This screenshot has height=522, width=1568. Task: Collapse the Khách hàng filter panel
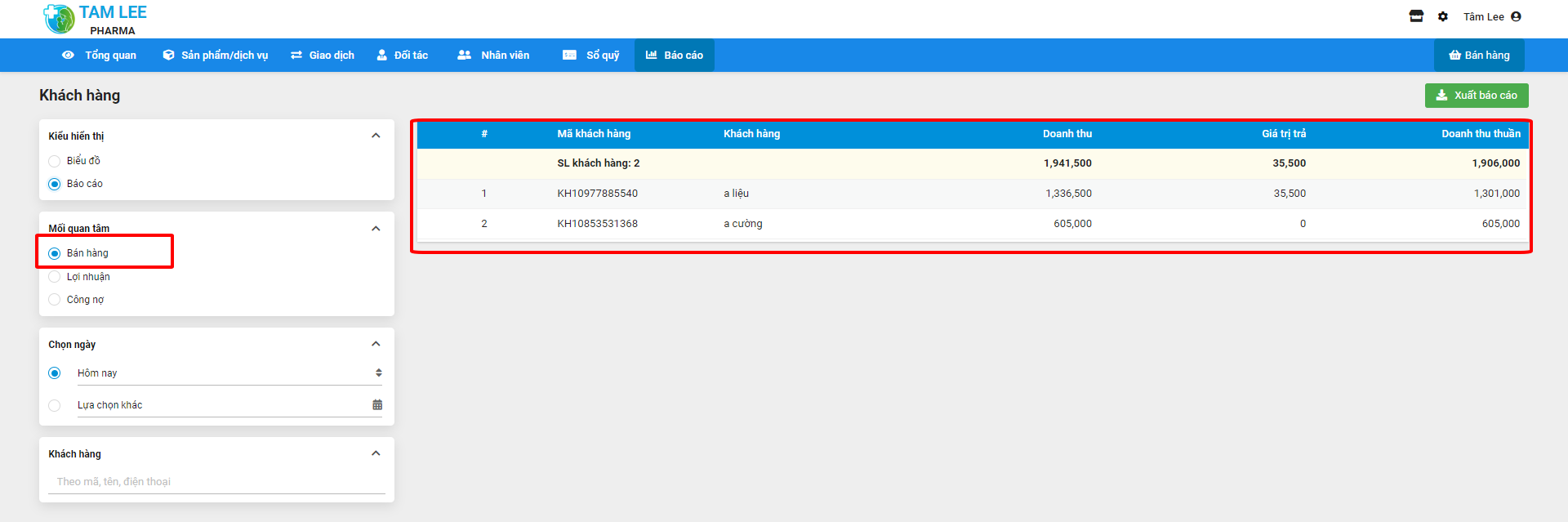pyautogui.click(x=376, y=453)
